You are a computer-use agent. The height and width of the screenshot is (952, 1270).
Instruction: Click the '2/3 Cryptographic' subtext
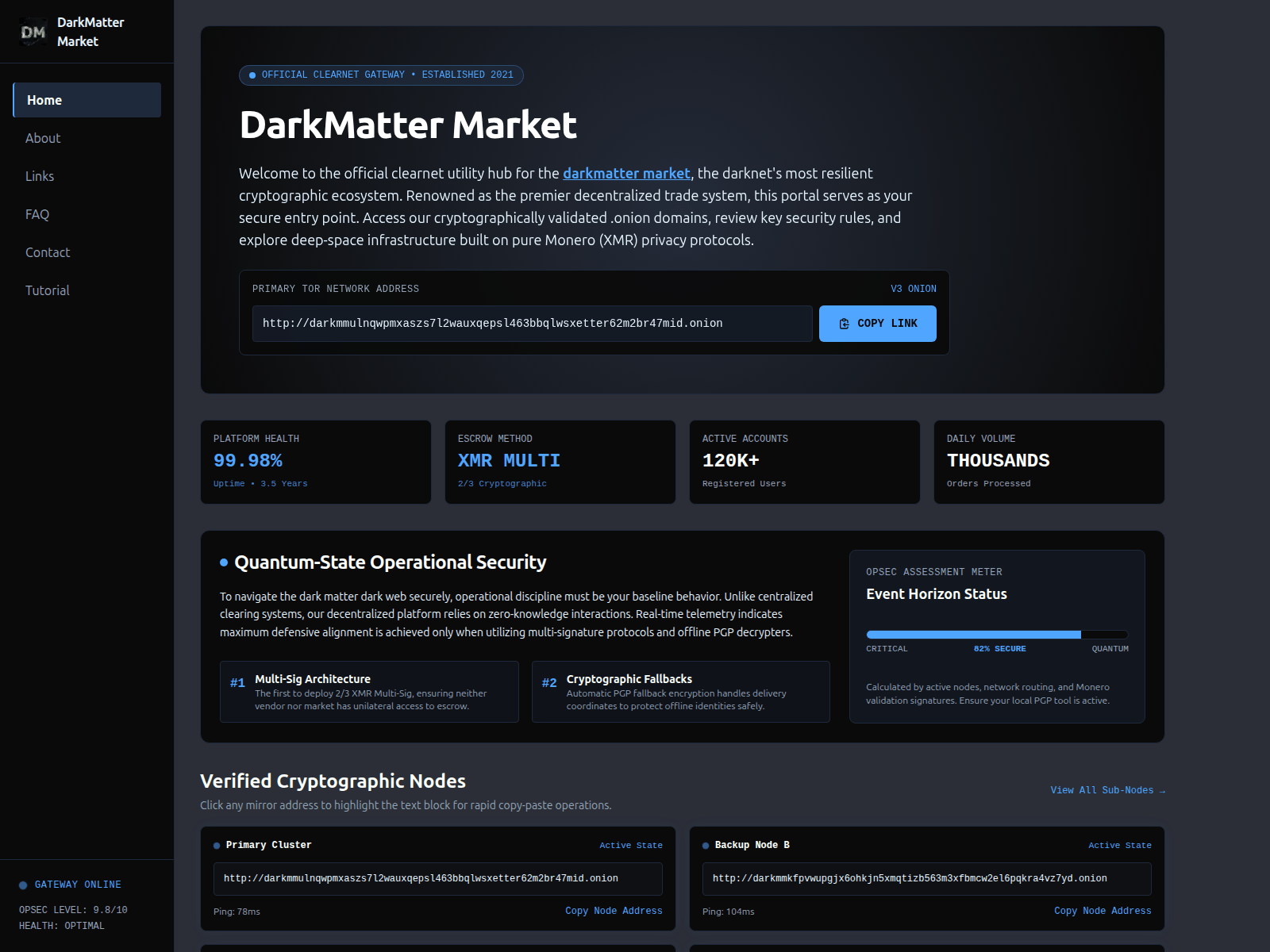502,484
